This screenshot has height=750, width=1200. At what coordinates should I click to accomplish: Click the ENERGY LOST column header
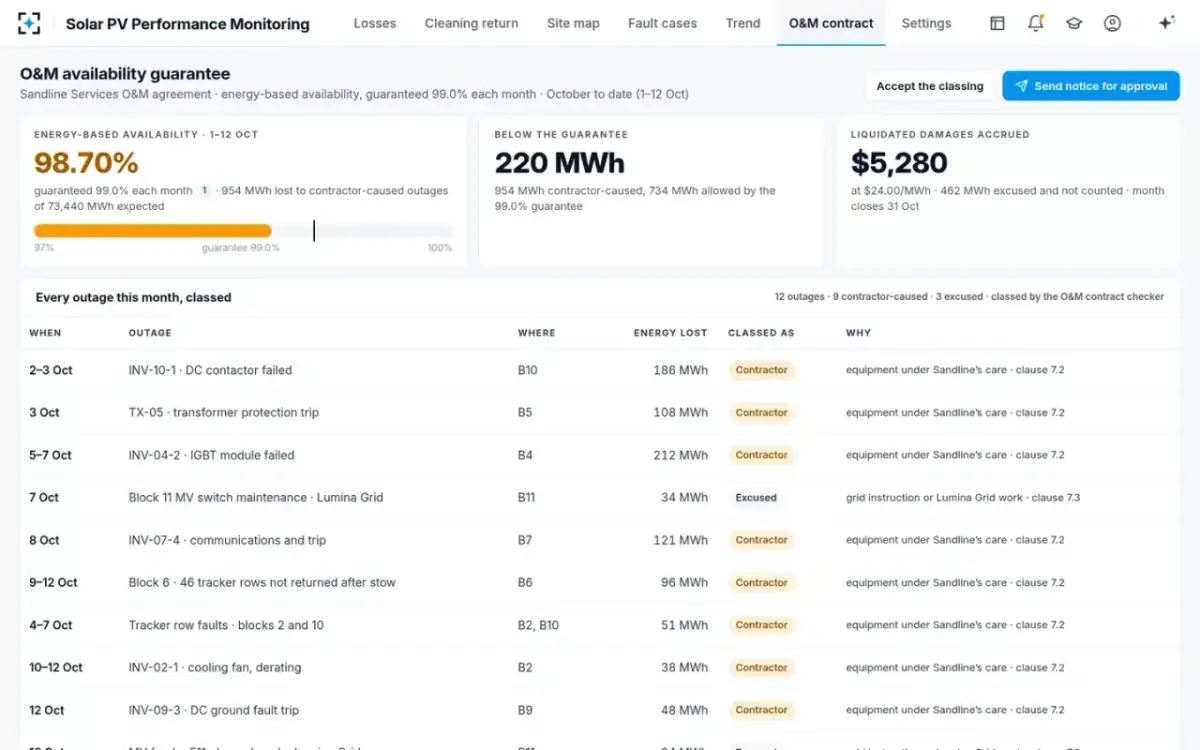(670, 333)
